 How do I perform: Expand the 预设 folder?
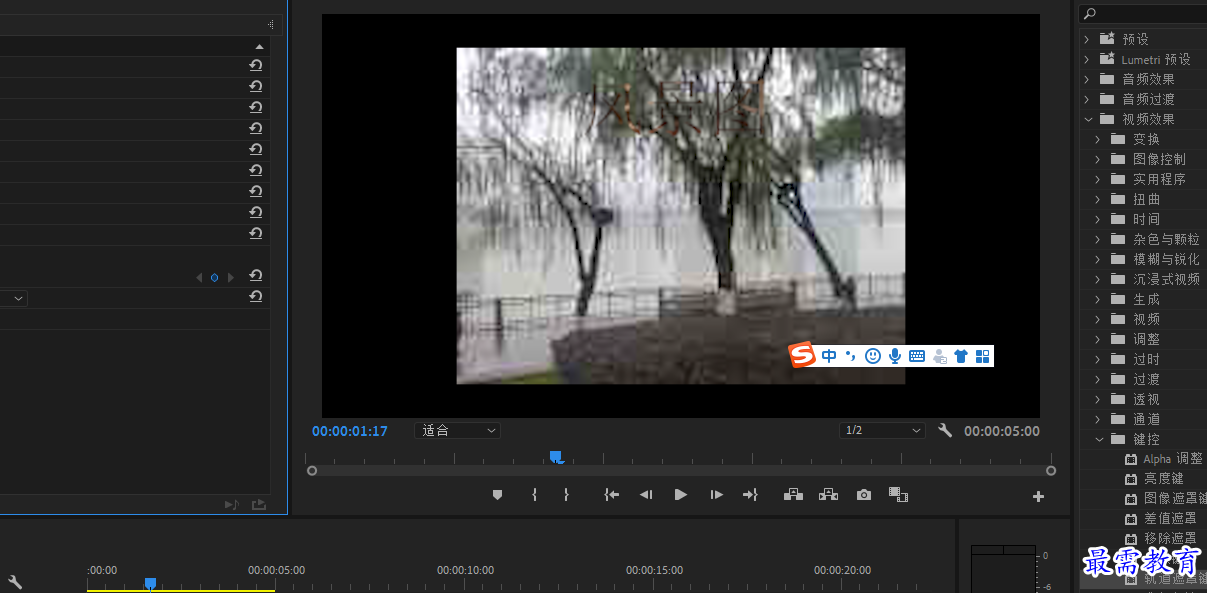(1087, 39)
